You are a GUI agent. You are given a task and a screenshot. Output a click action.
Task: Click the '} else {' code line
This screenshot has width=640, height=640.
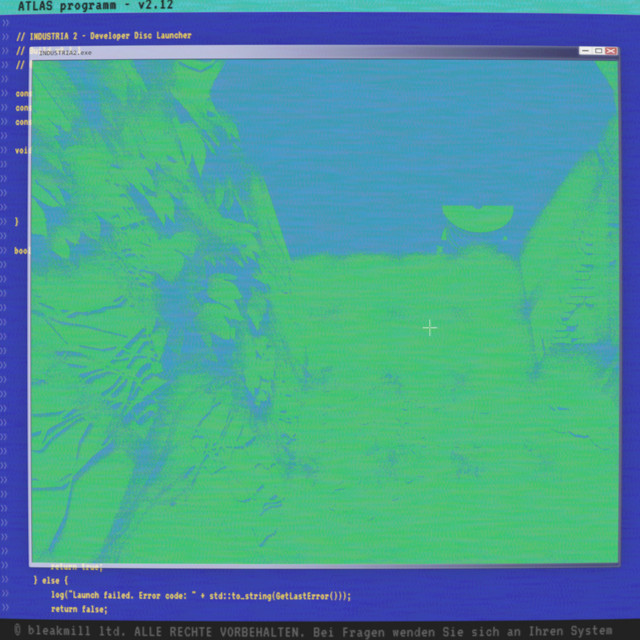[x=50, y=580]
